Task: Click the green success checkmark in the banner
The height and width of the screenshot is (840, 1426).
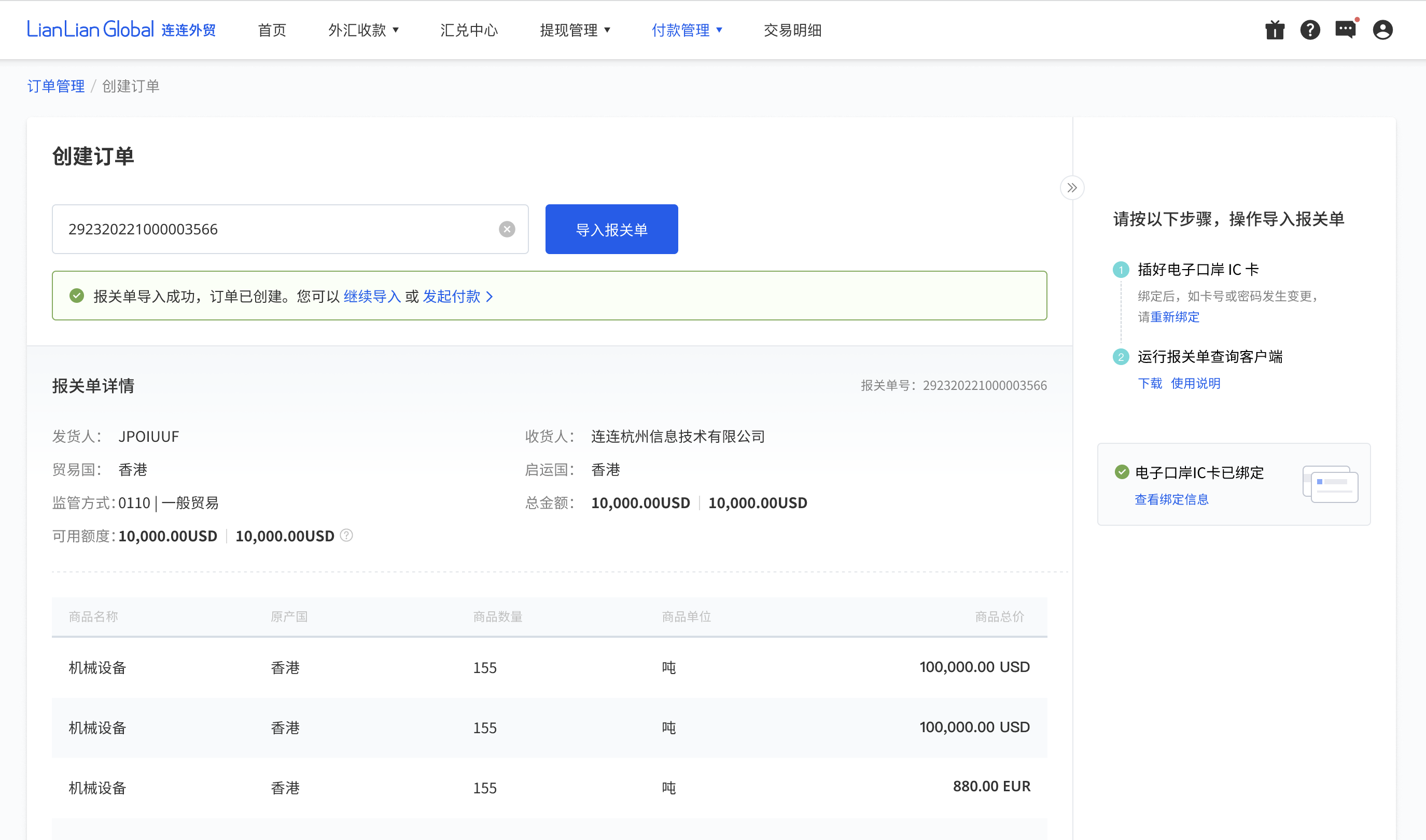Action: (76, 296)
